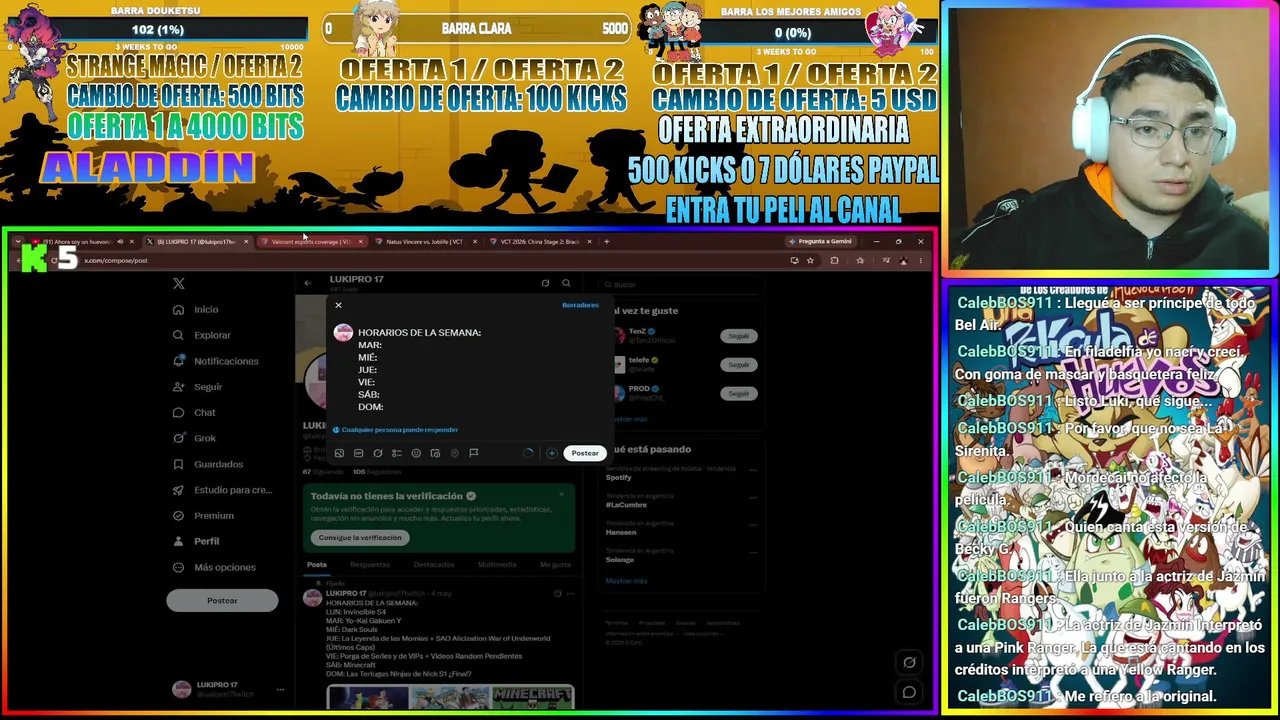This screenshot has width=1280, height=720.
Task: Switch to VCT 2026 China Stage 2 tab
Action: tap(540, 242)
